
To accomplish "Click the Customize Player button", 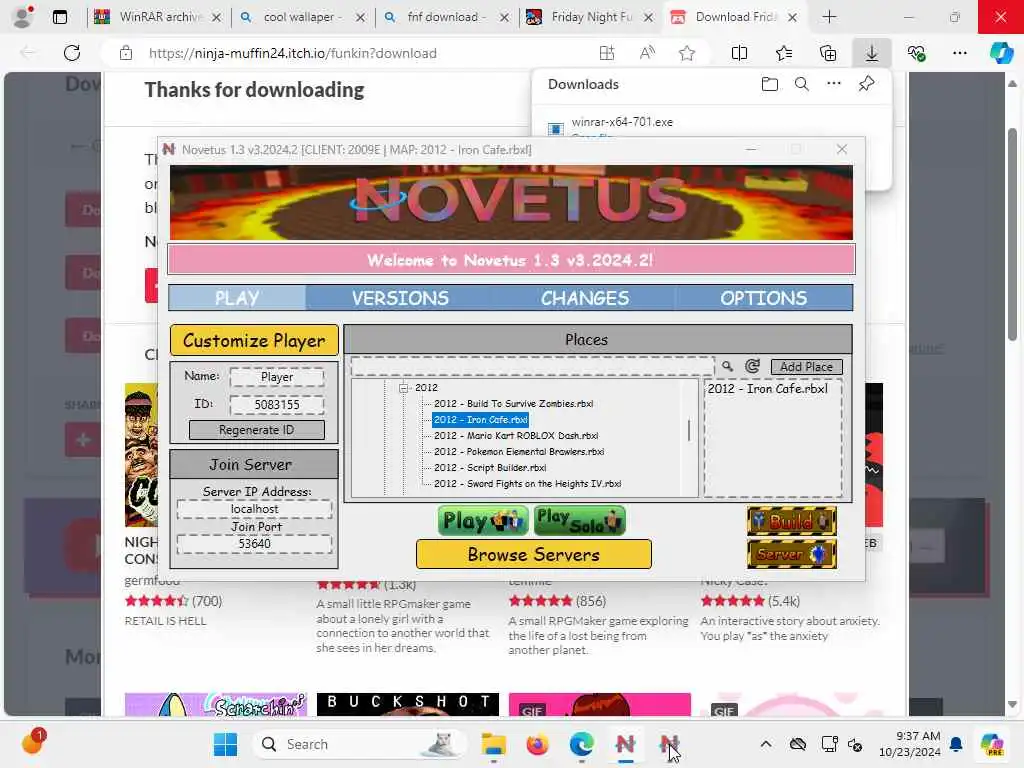I will 254,340.
